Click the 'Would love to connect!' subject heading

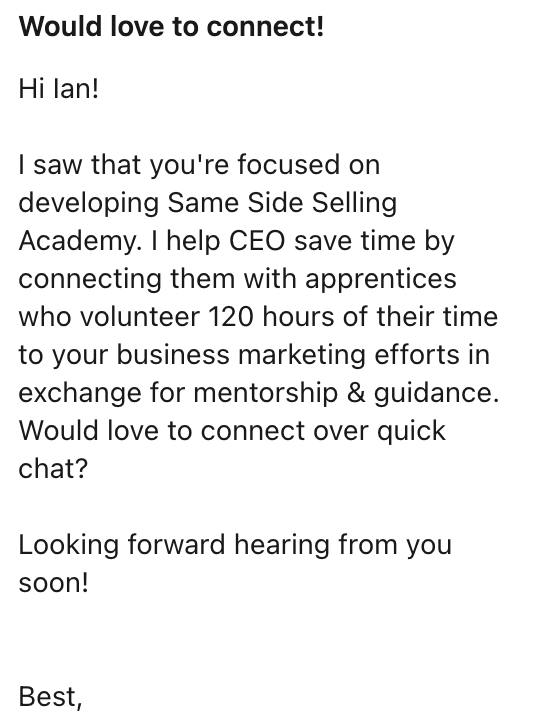coord(171,26)
